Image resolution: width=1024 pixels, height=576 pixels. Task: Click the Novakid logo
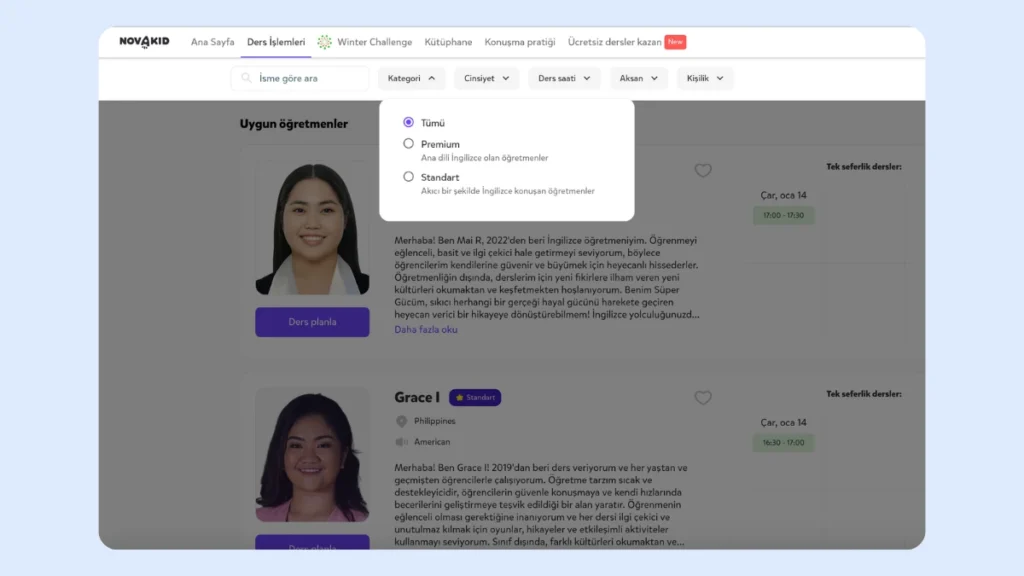pyautogui.click(x=144, y=42)
